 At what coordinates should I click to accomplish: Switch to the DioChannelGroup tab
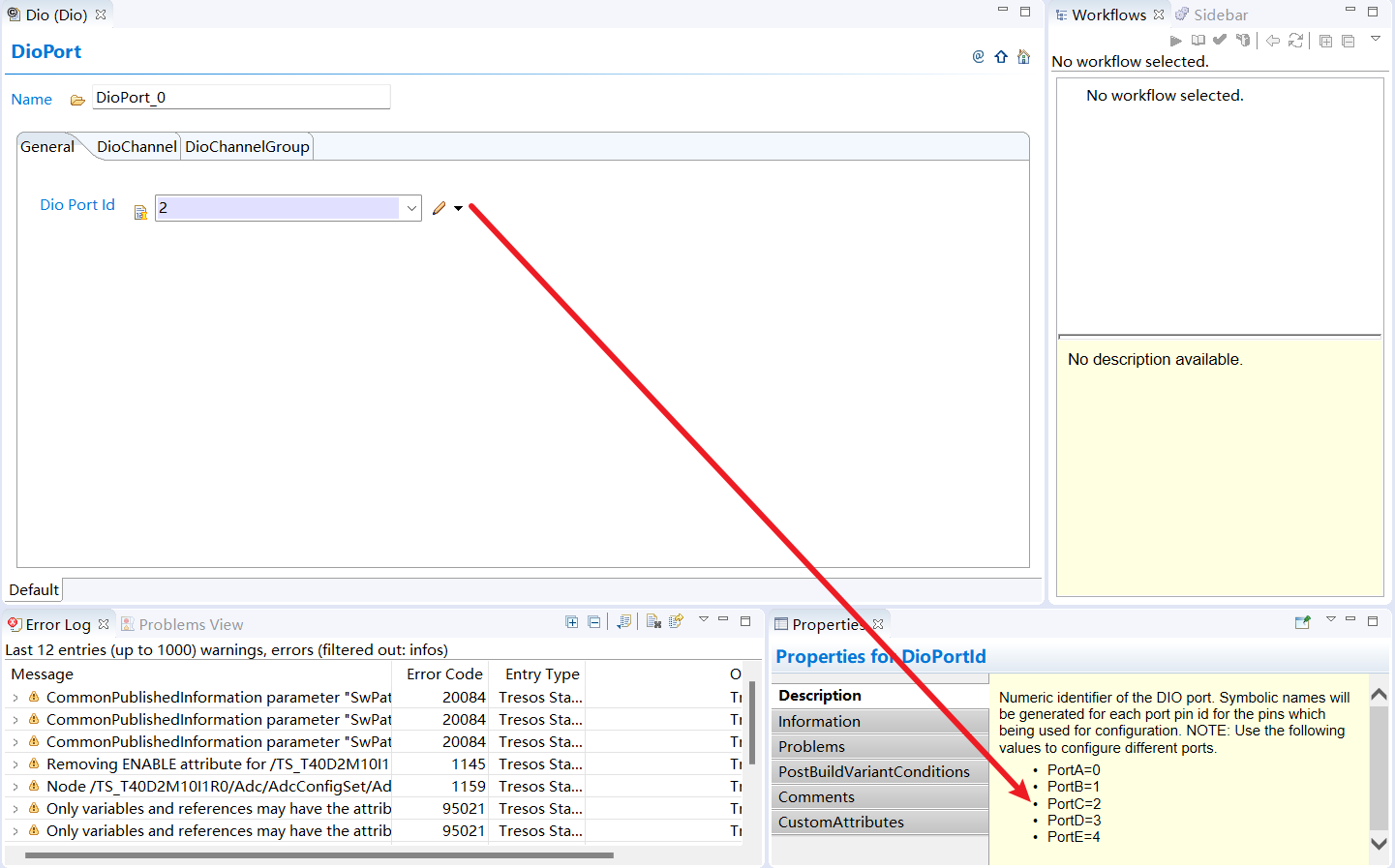[x=247, y=147]
